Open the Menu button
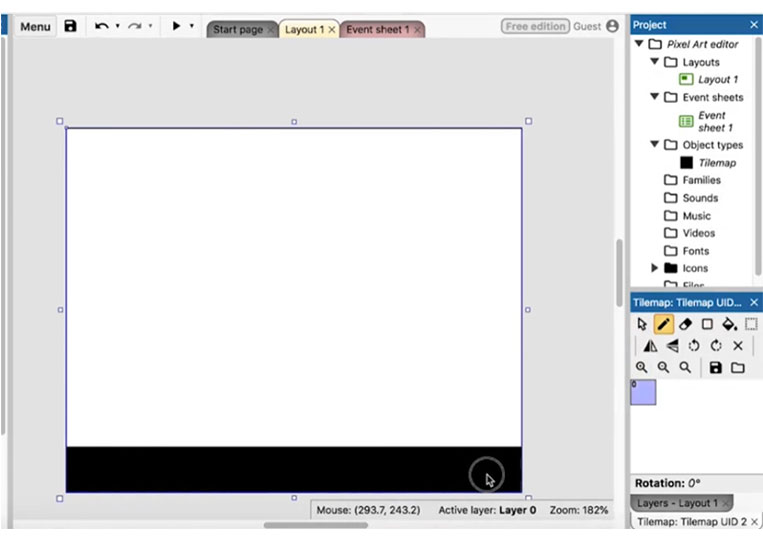Image resolution: width=763 pixels, height=541 pixels. 36,27
